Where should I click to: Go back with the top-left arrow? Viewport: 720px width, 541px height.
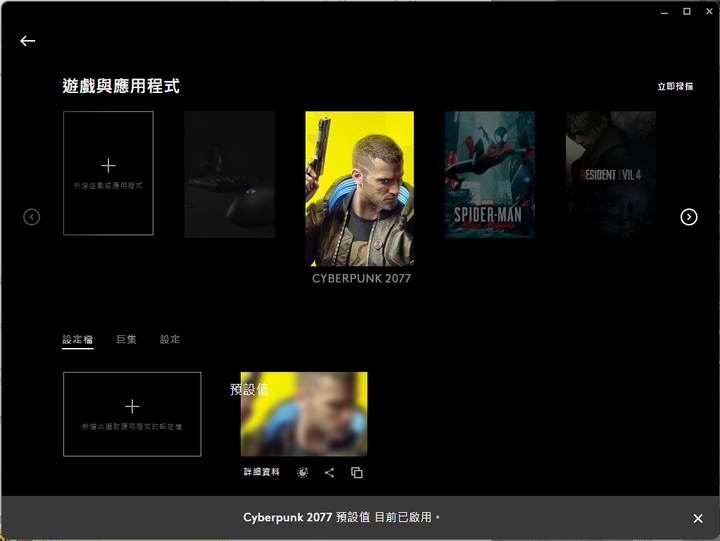coord(28,41)
